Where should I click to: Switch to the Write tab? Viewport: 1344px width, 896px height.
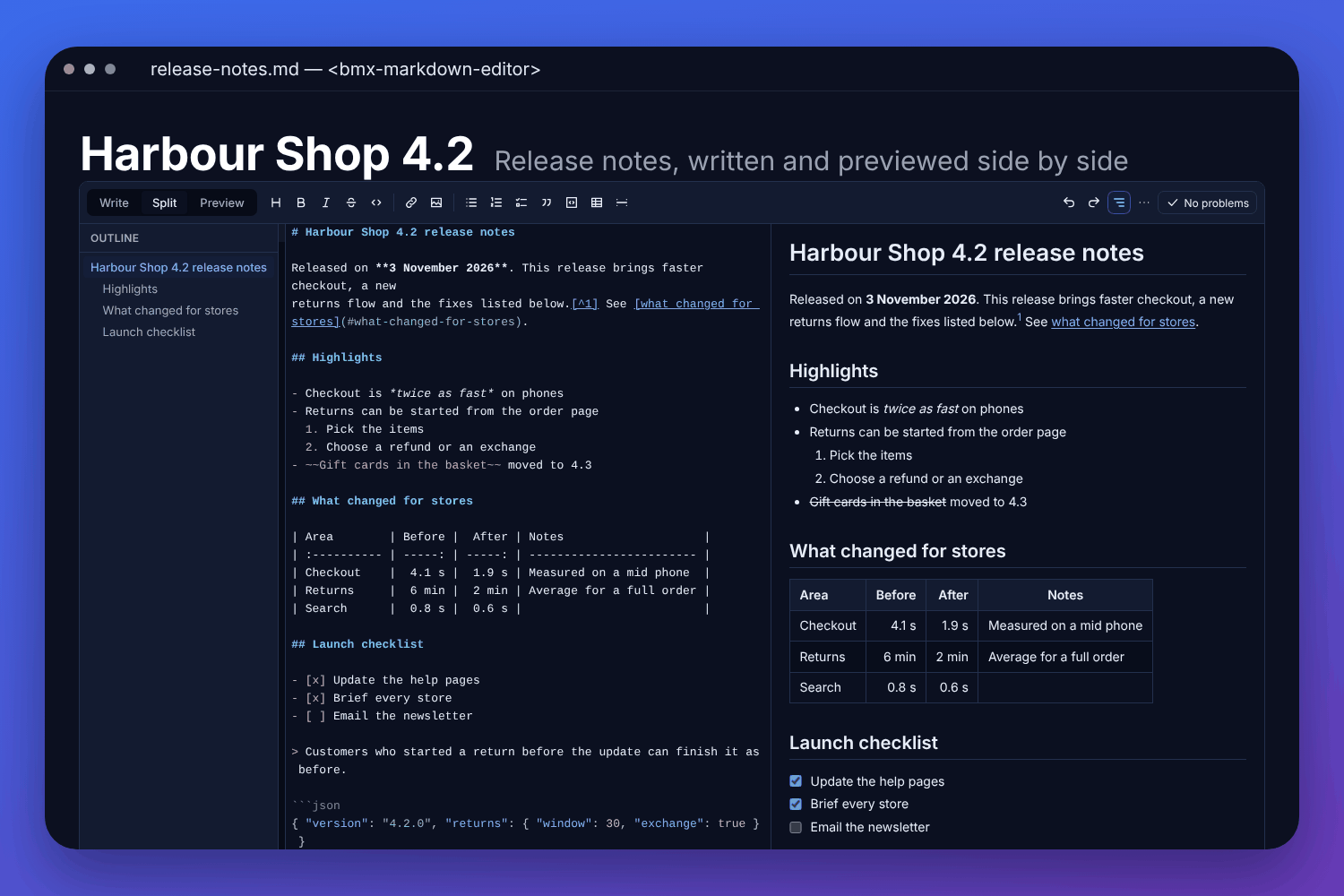point(114,202)
